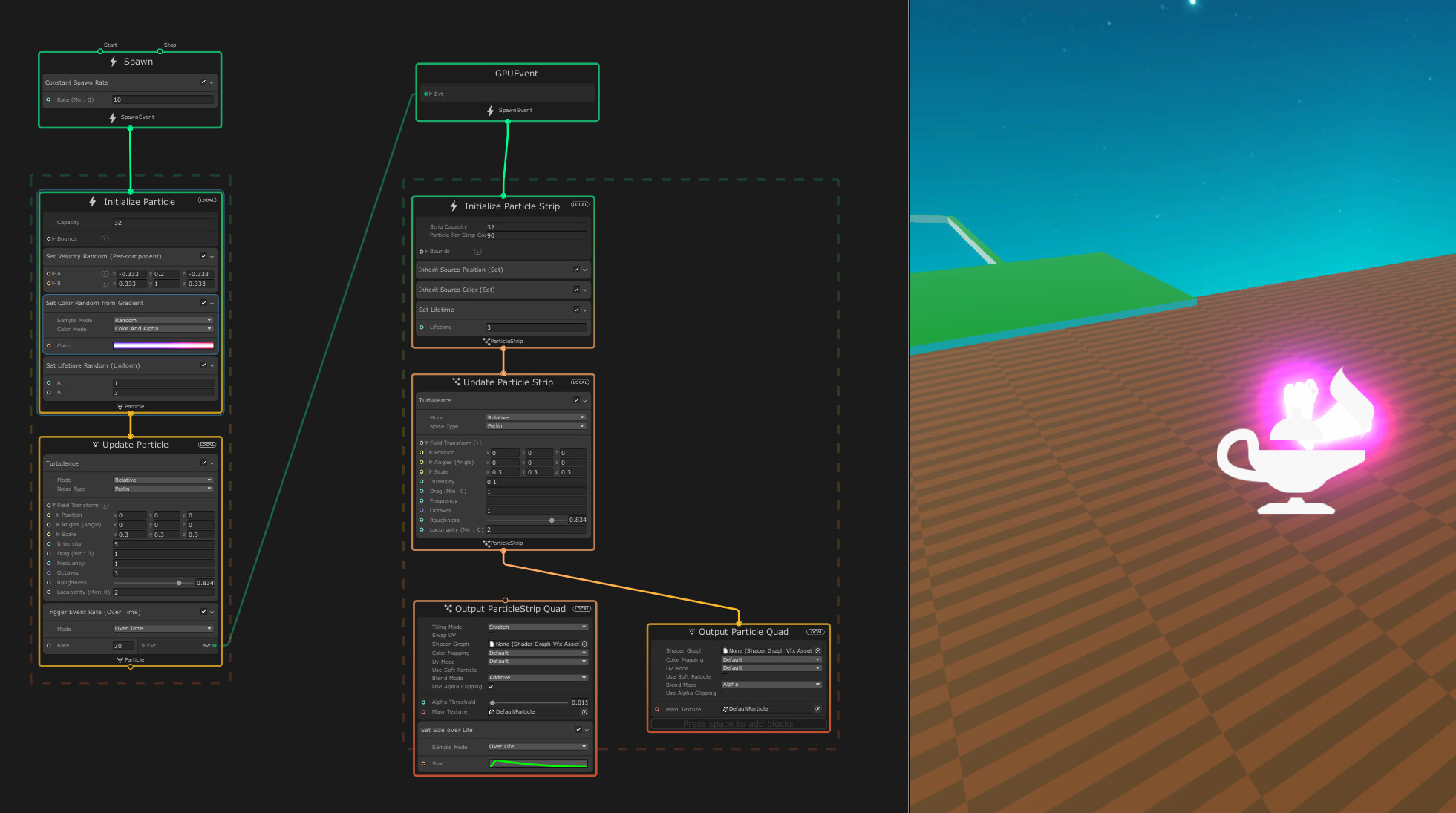Open the Blend Mode Additive dropdown
Image resolution: width=1456 pixels, height=813 pixels.
click(536, 677)
